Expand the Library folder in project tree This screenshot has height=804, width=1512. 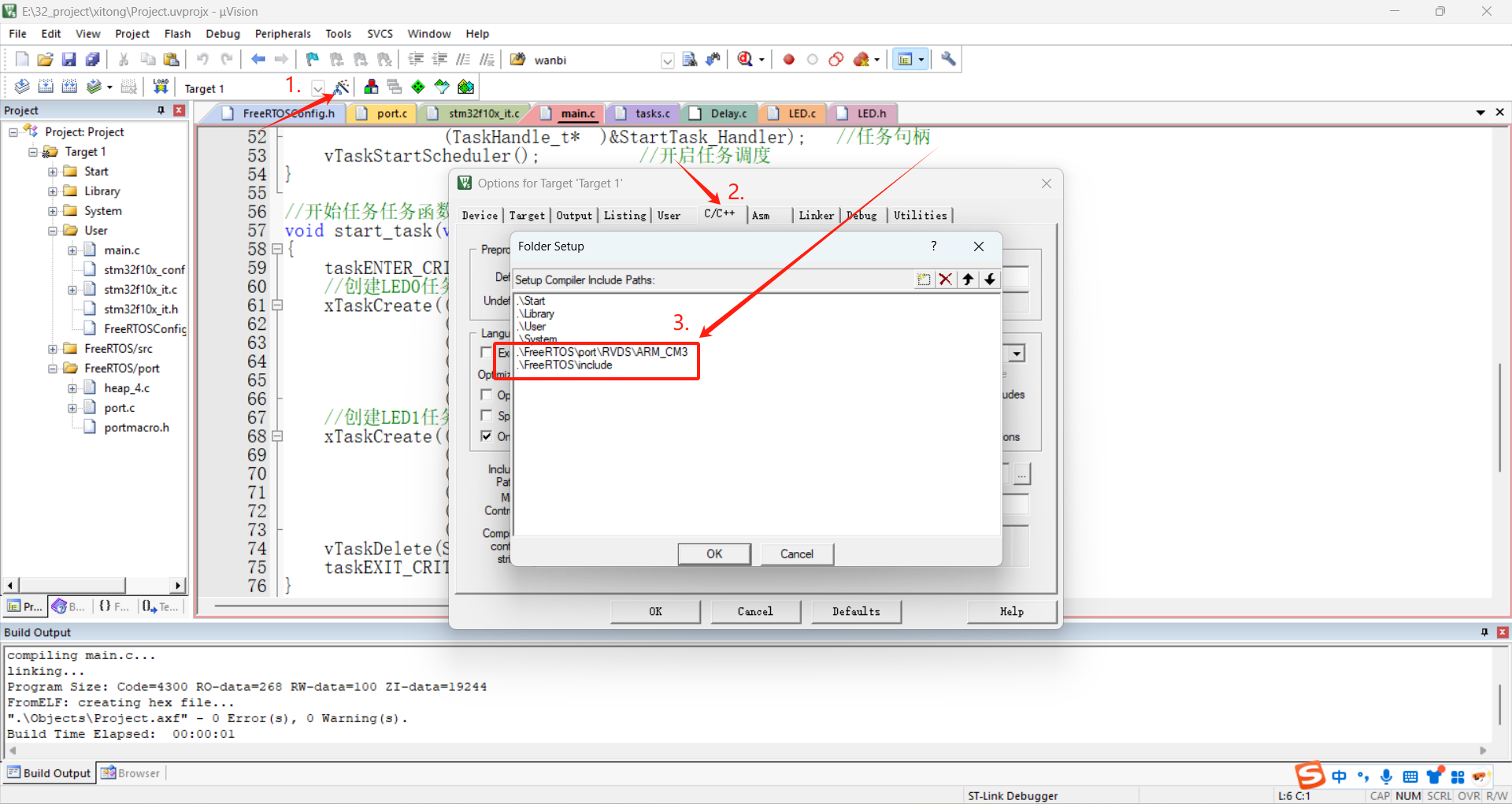point(53,191)
